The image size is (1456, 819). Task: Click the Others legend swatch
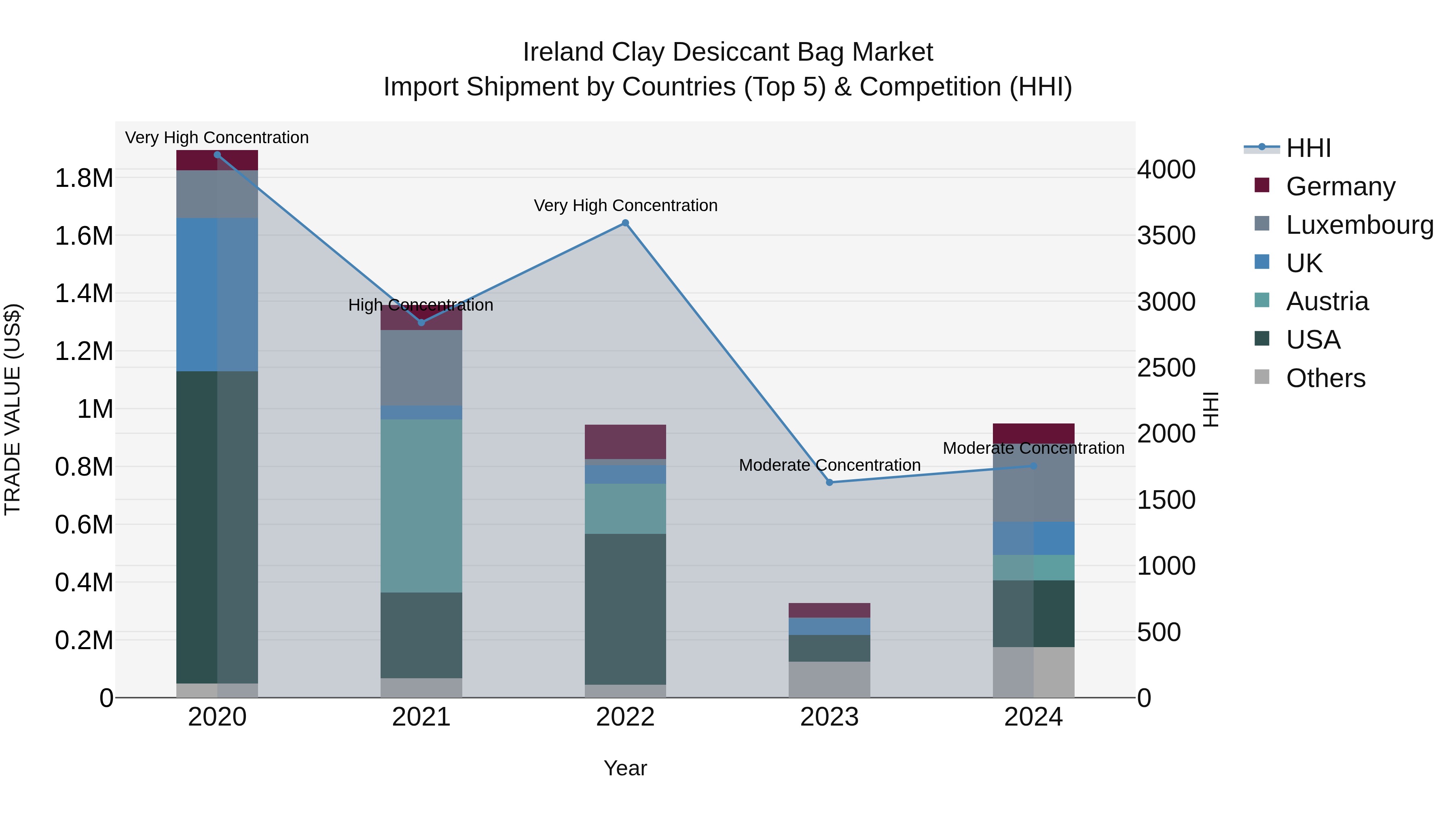click(x=1261, y=377)
